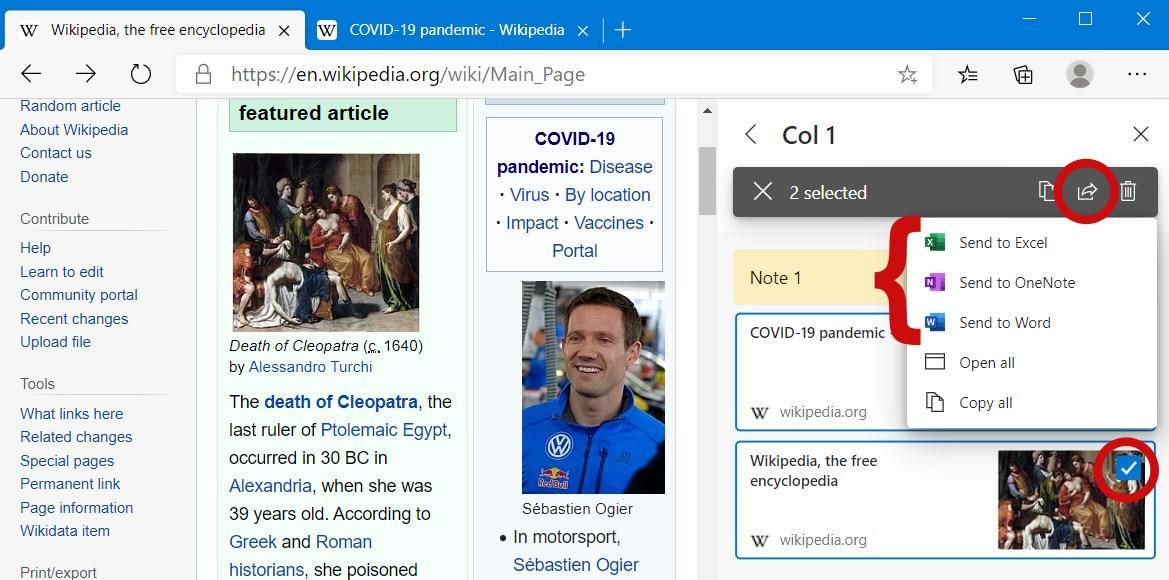
Task: Open the COVID-19 pandemic collection card
Action: point(820,371)
